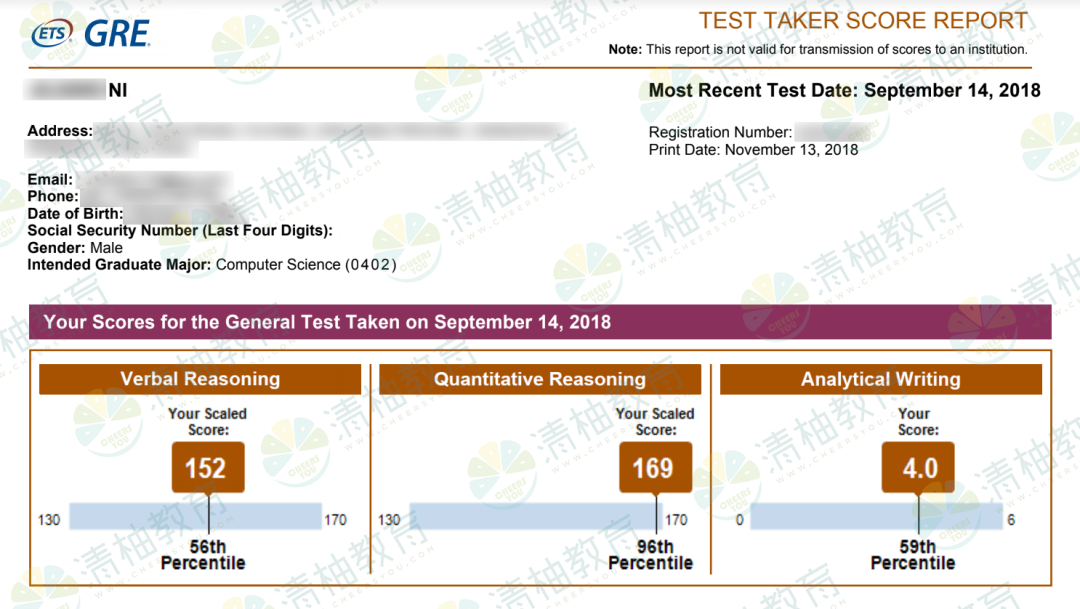Click the Address label
Image resolution: width=1080 pixels, height=609 pixels.
tap(60, 131)
